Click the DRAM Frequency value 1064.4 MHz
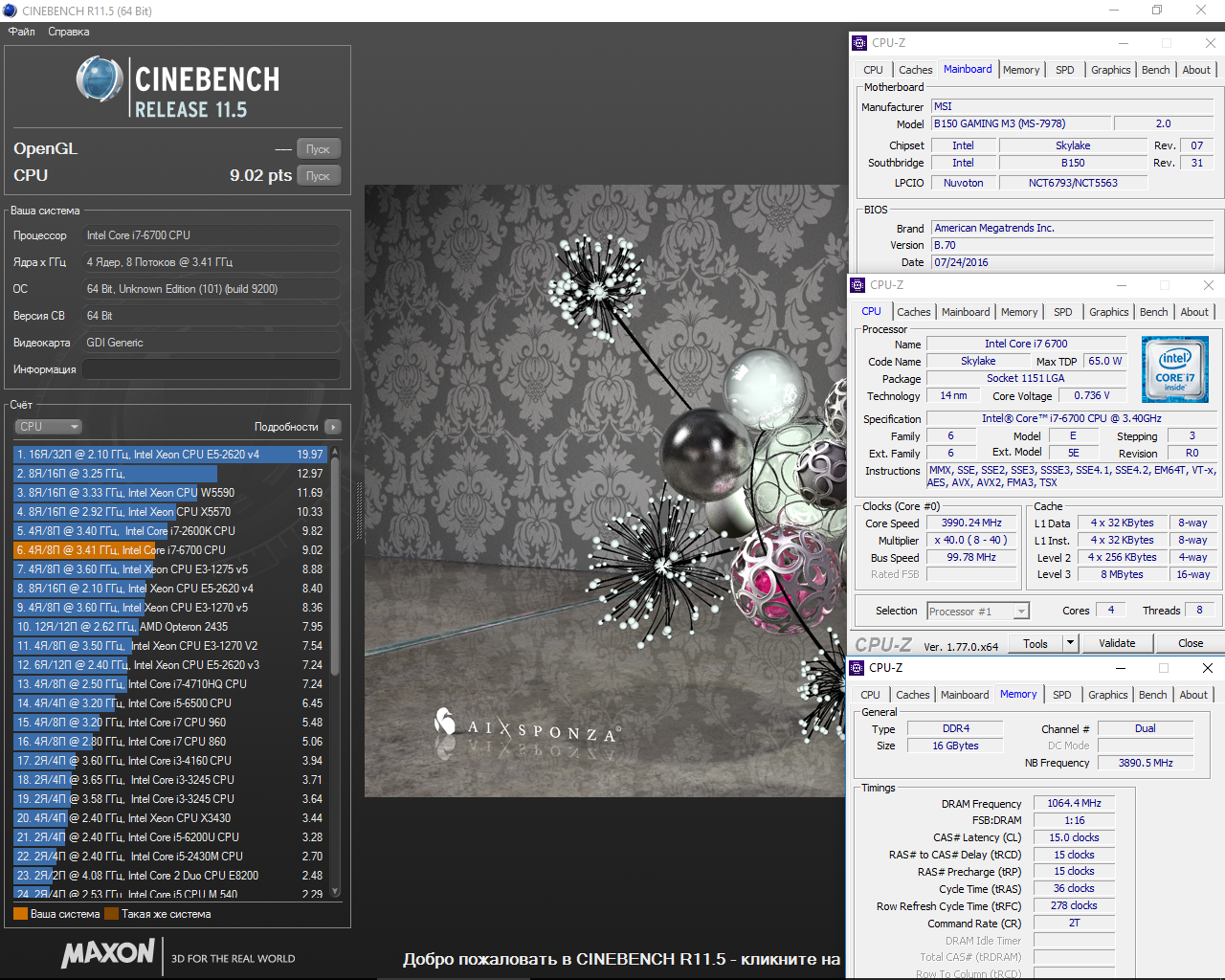This screenshot has width=1225, height=980. coord(1074,804)
